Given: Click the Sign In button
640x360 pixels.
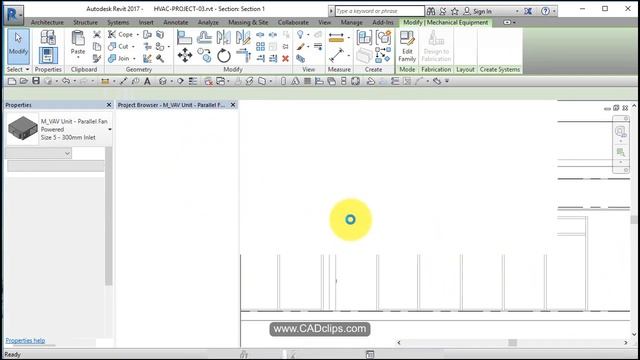Looking at the screenshot, I should click(x=478, y=11).
